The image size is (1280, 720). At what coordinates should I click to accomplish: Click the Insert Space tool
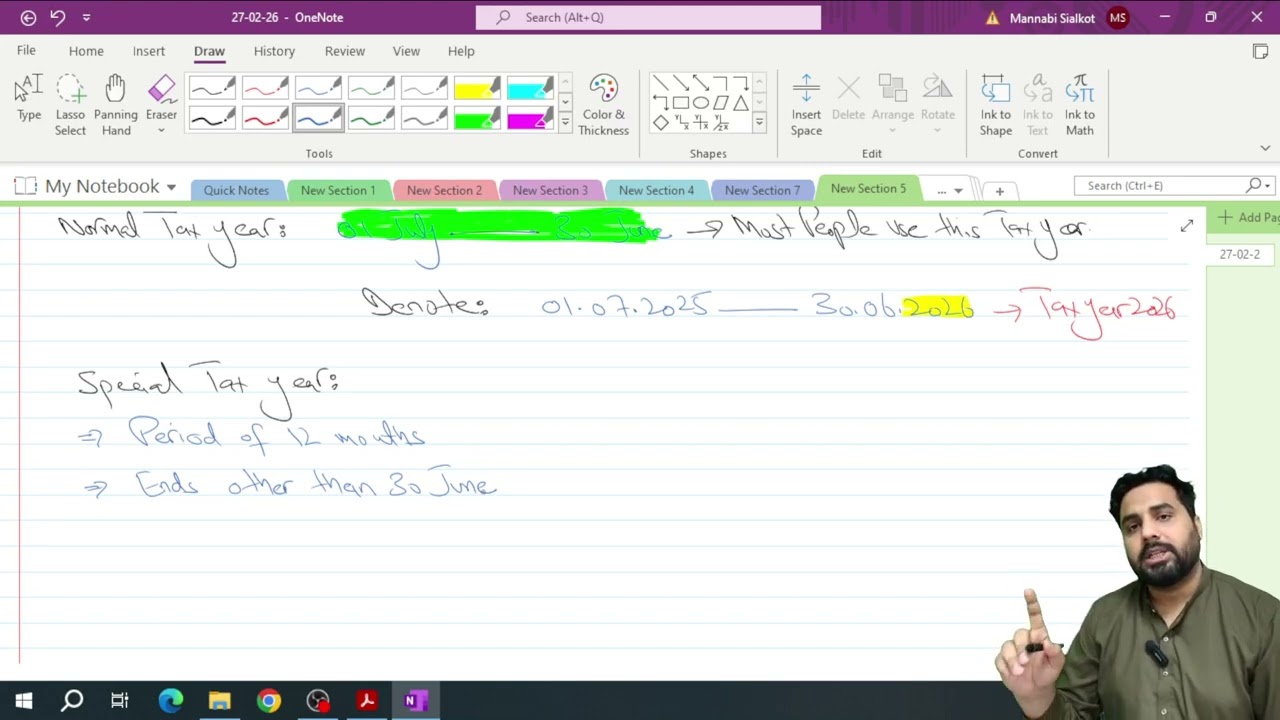806,105
